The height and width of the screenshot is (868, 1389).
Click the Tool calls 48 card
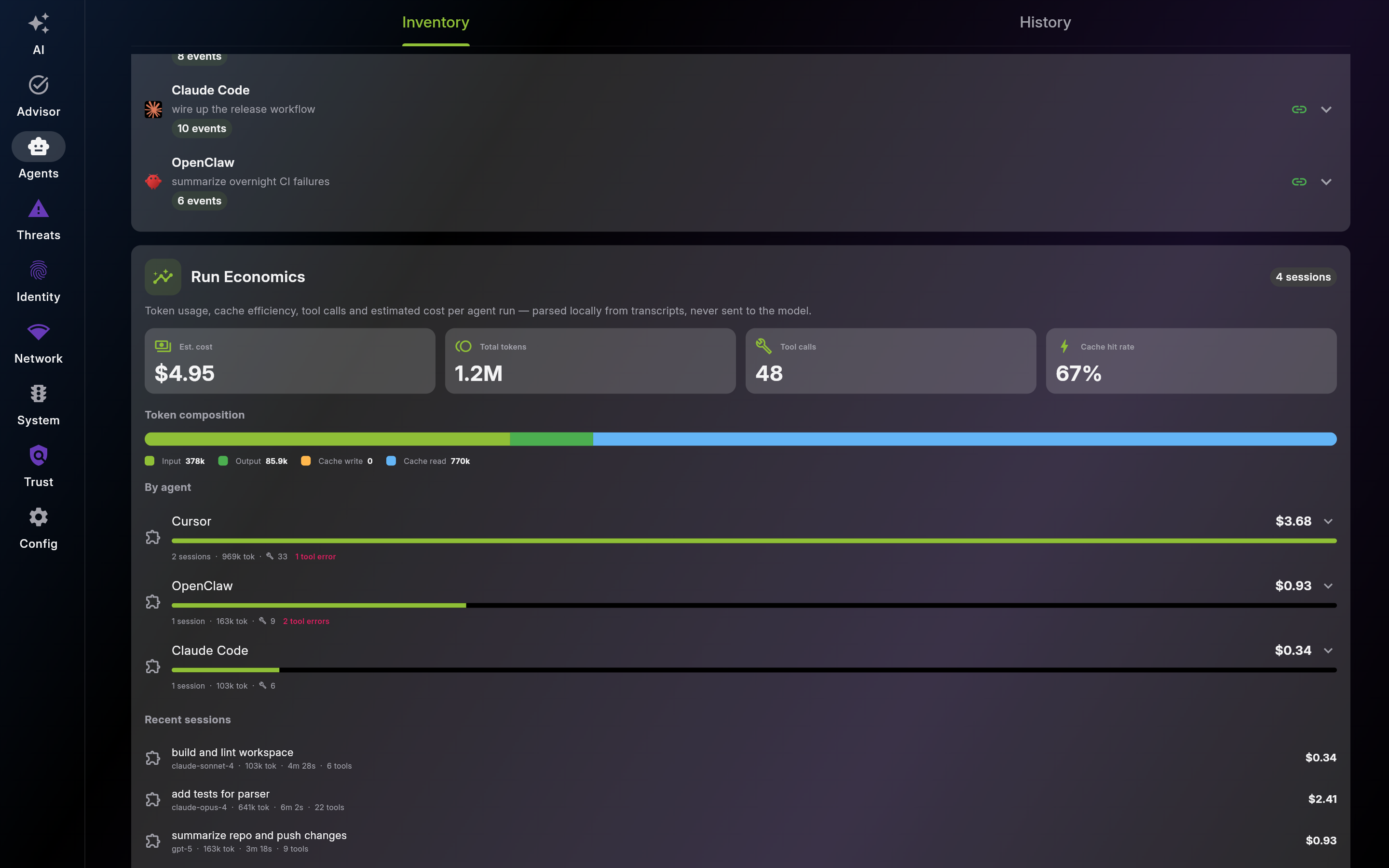(891, 361)
